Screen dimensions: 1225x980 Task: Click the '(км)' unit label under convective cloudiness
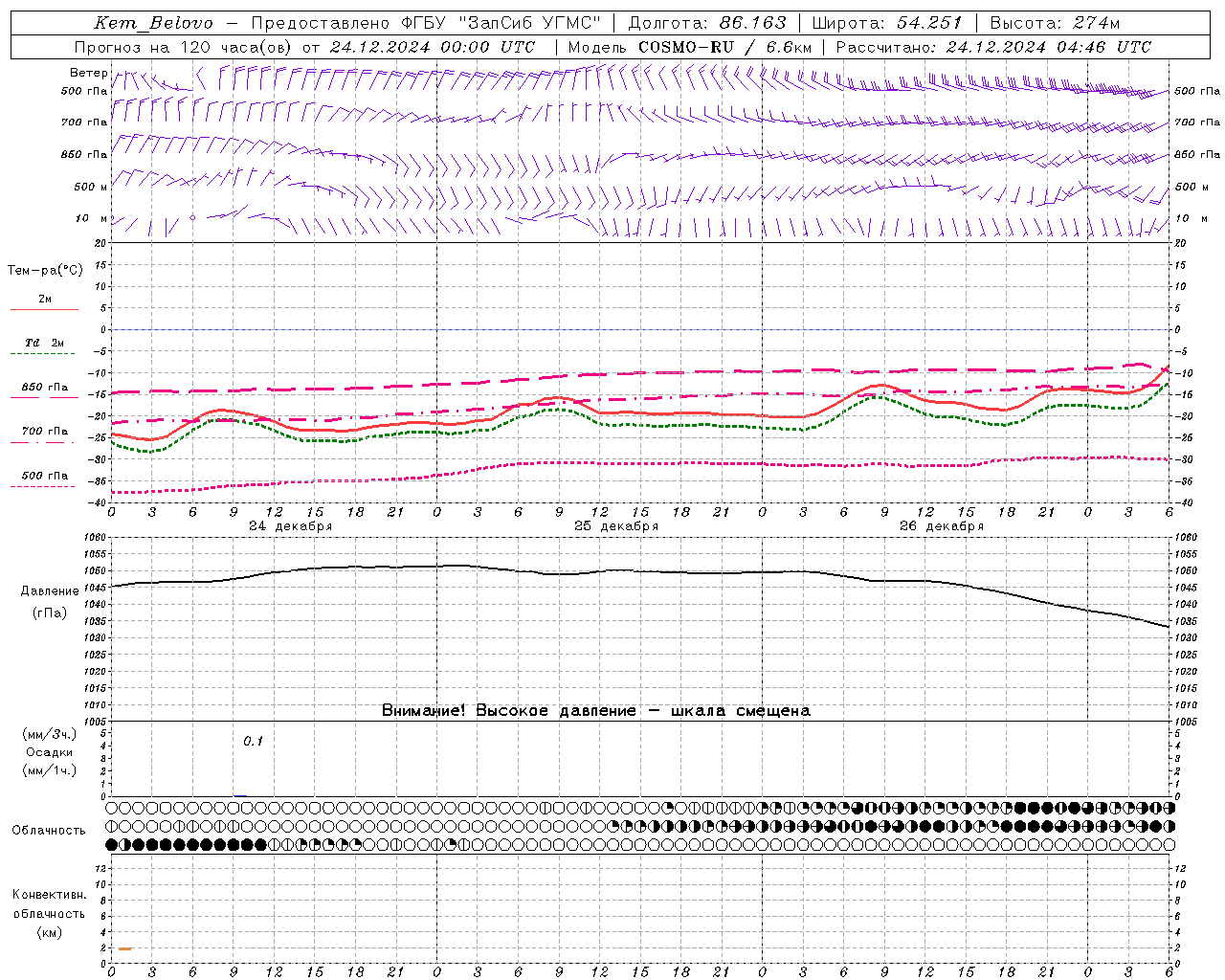(49, 932)
